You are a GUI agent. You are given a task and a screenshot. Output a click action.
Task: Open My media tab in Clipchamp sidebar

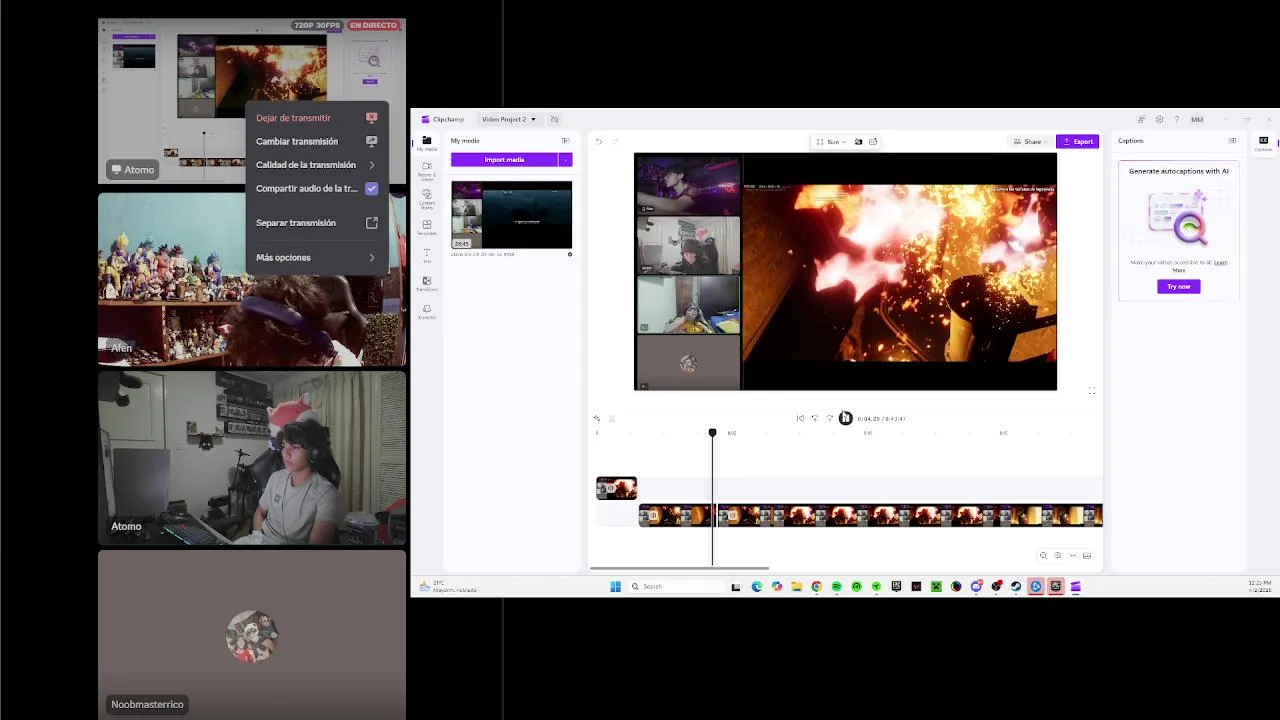point(427,144)
